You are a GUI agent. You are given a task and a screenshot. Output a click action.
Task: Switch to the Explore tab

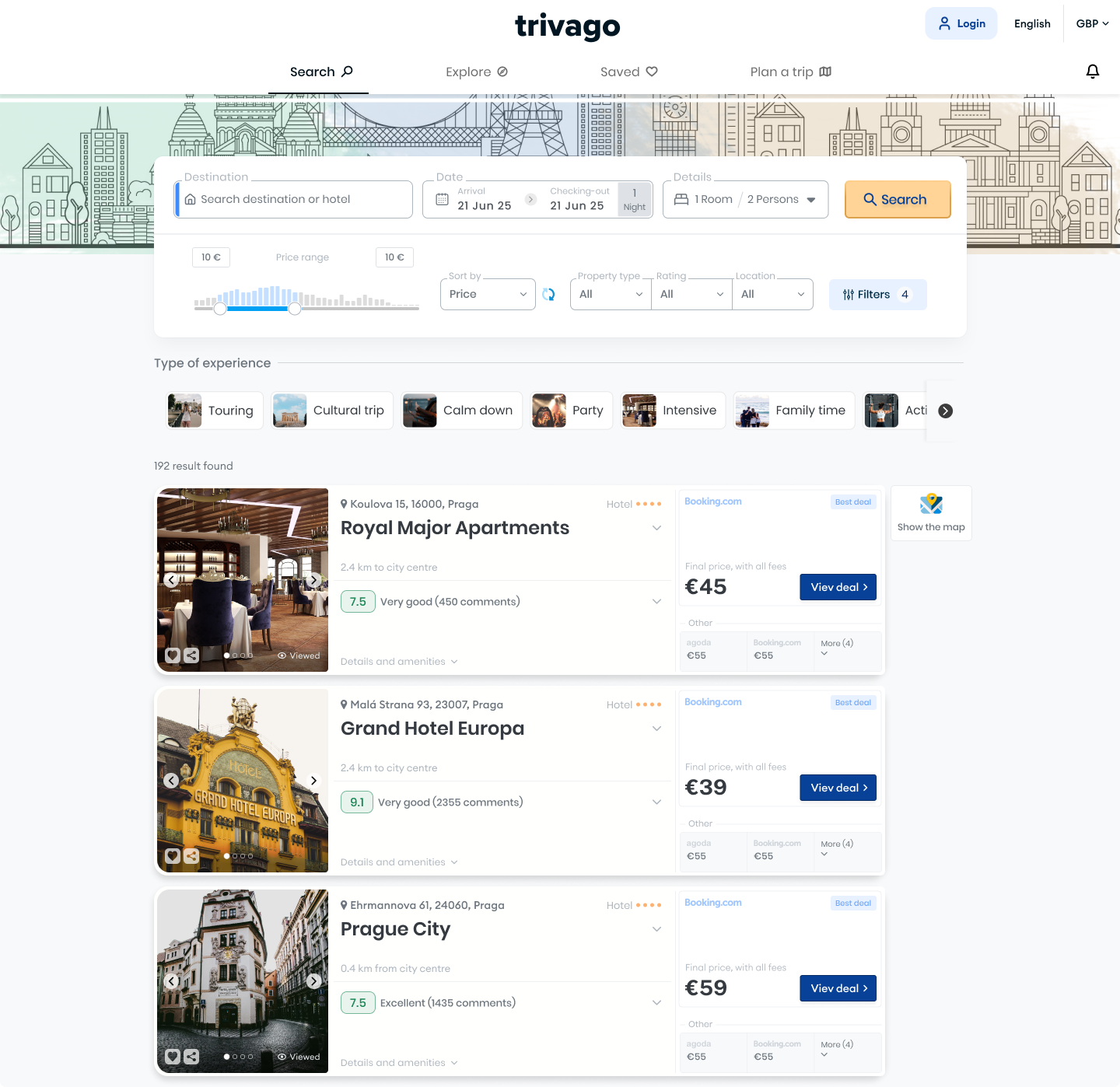(476, 72)
